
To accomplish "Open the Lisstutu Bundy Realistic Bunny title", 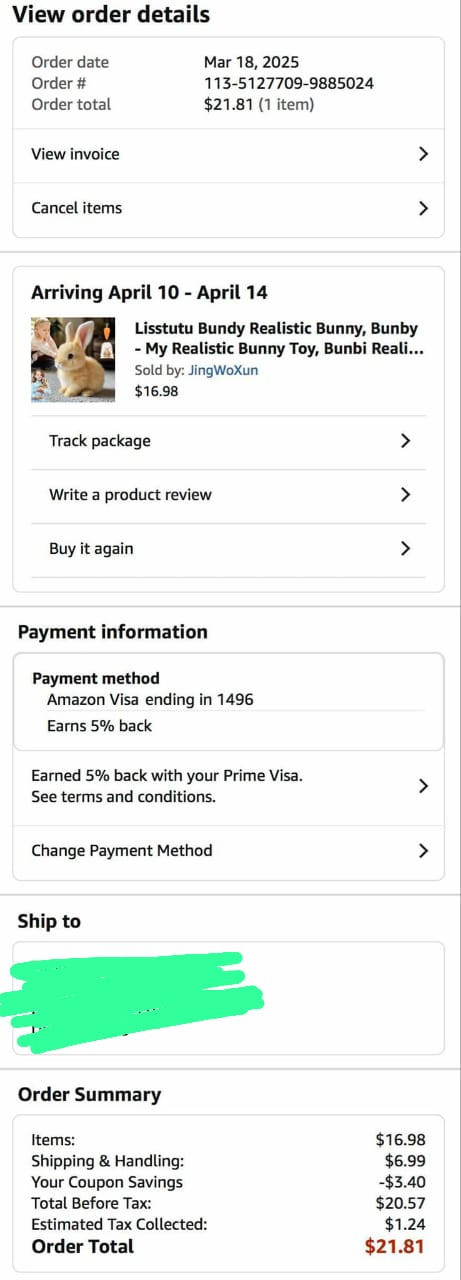I will pos(276,339).
